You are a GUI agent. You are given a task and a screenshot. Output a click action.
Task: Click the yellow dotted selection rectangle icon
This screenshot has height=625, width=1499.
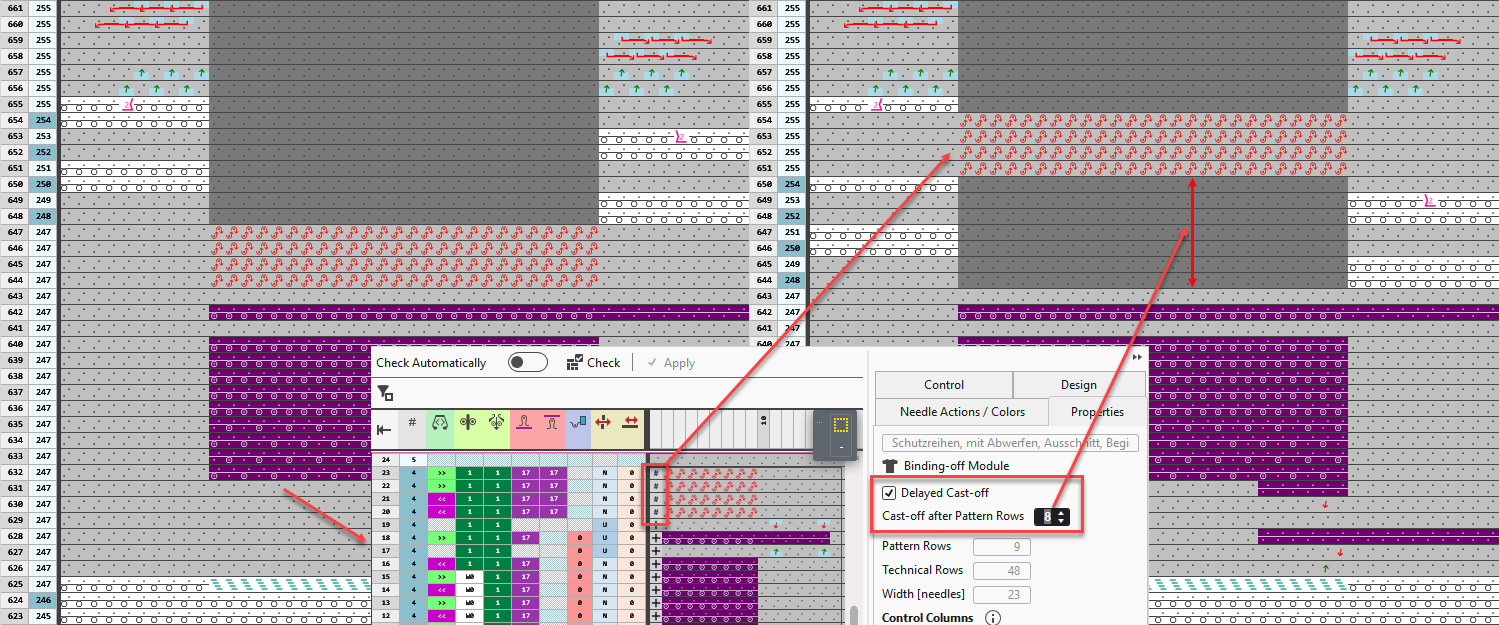[840, 425]
